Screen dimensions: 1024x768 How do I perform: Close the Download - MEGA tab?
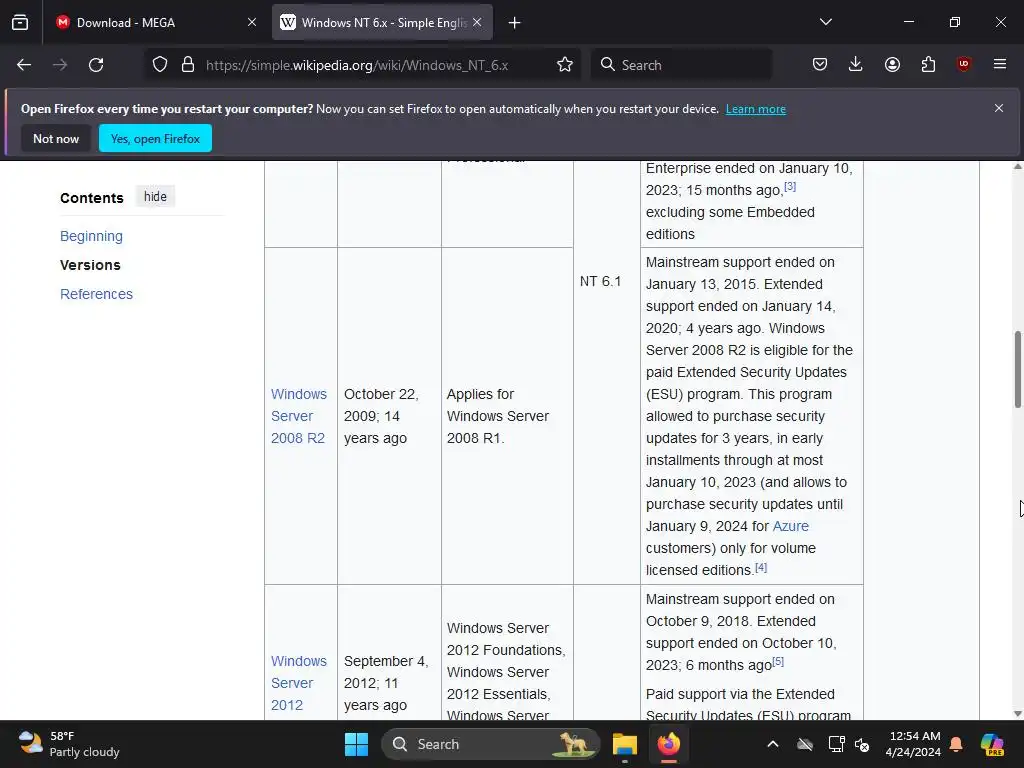point(252,22)
